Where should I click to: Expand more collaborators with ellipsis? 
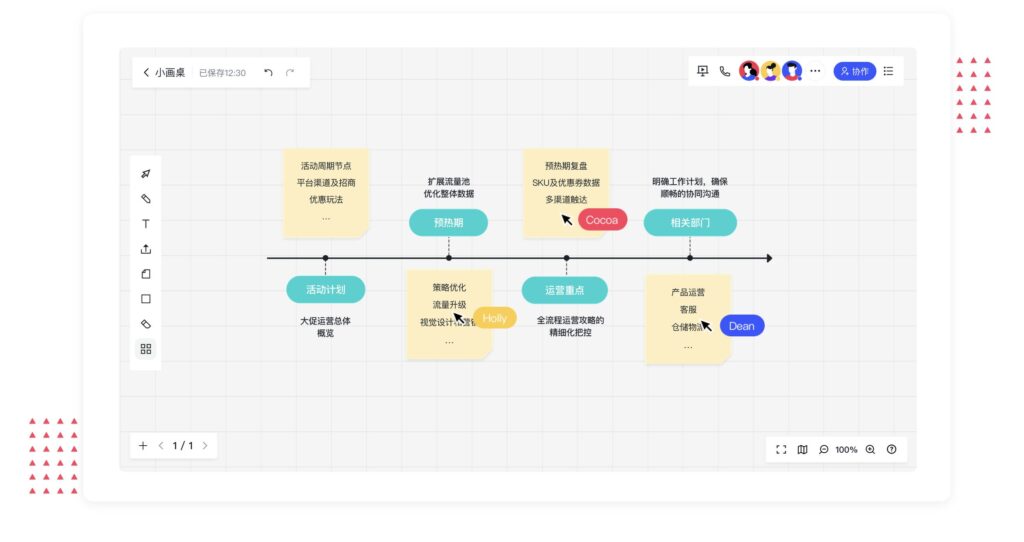[815, 71]
